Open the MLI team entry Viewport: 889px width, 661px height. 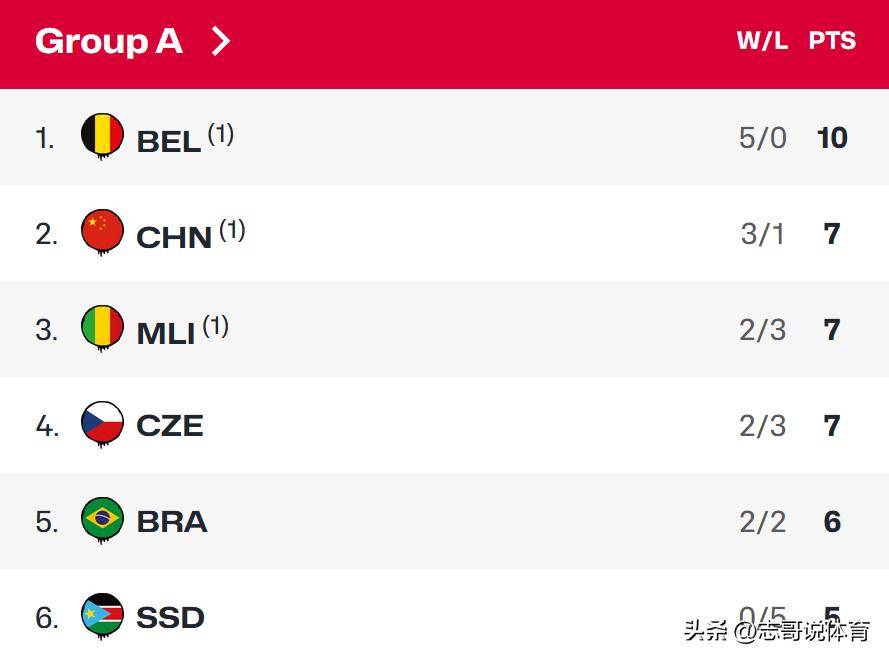[165, 333]
